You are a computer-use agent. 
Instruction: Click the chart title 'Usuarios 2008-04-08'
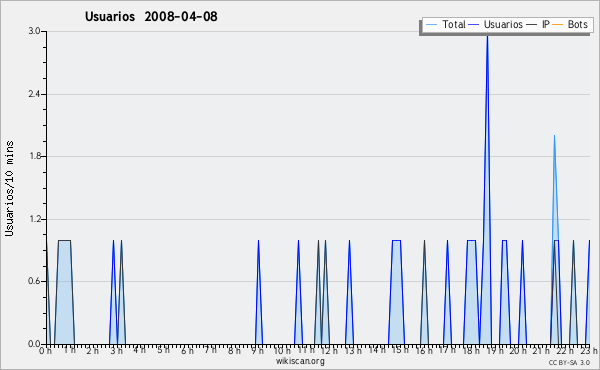(x=151, y=16)
